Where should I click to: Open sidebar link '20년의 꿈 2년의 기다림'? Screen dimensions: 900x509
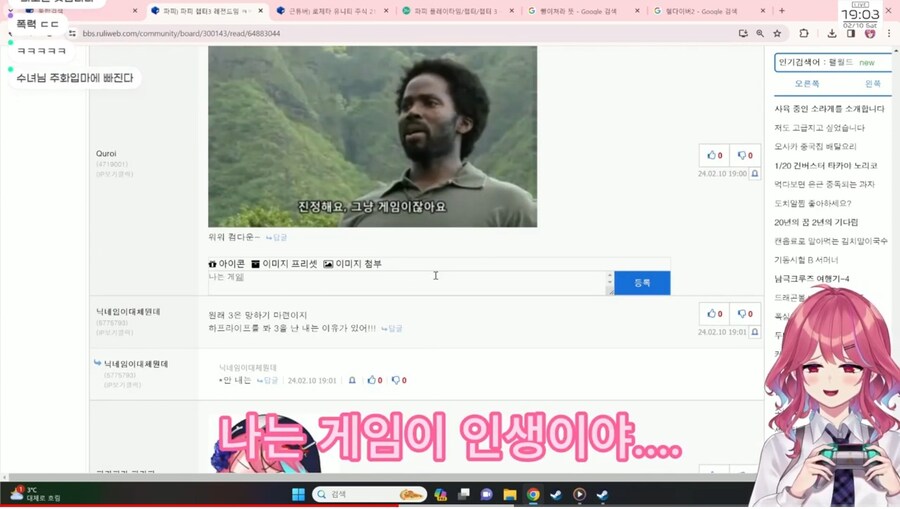pos(816,222)
